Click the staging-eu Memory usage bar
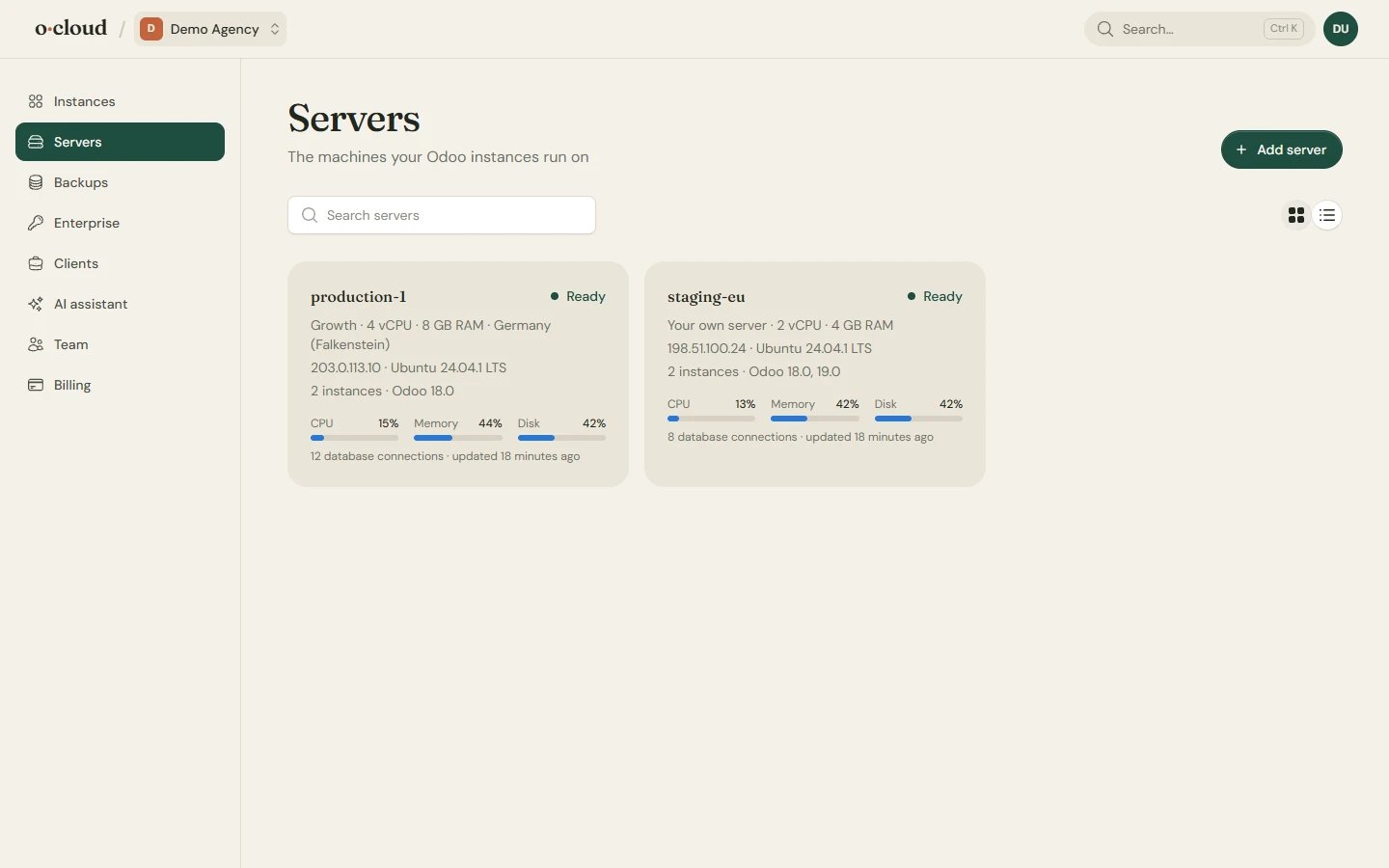The height and width of the screenshot is (868, 1389). [x=815, y=419]
